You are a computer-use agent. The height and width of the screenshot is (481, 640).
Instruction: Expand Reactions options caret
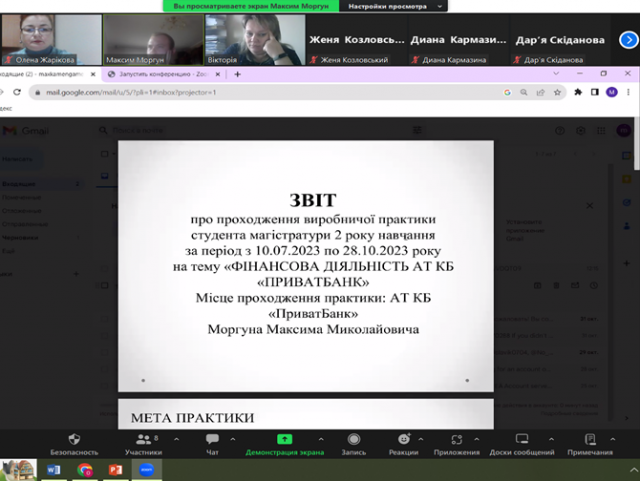click(420, 439)
